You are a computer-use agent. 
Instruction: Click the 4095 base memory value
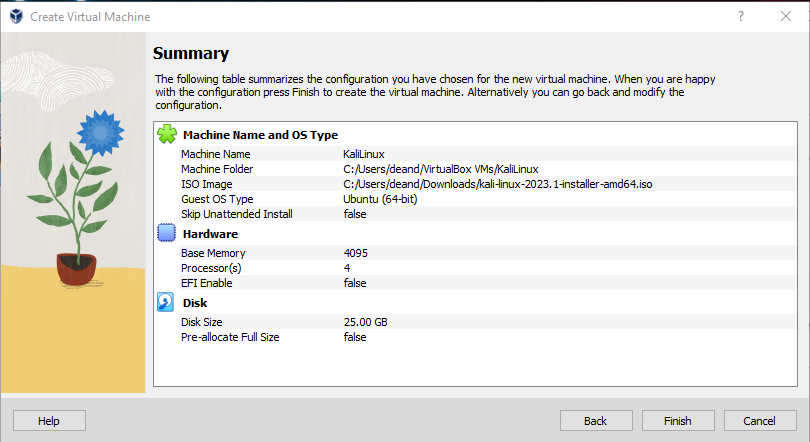355,253
